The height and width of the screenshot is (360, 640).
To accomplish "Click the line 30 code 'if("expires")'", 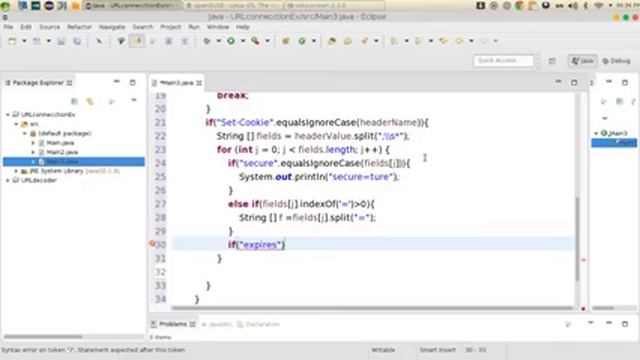I will click(x=256, y=244).
